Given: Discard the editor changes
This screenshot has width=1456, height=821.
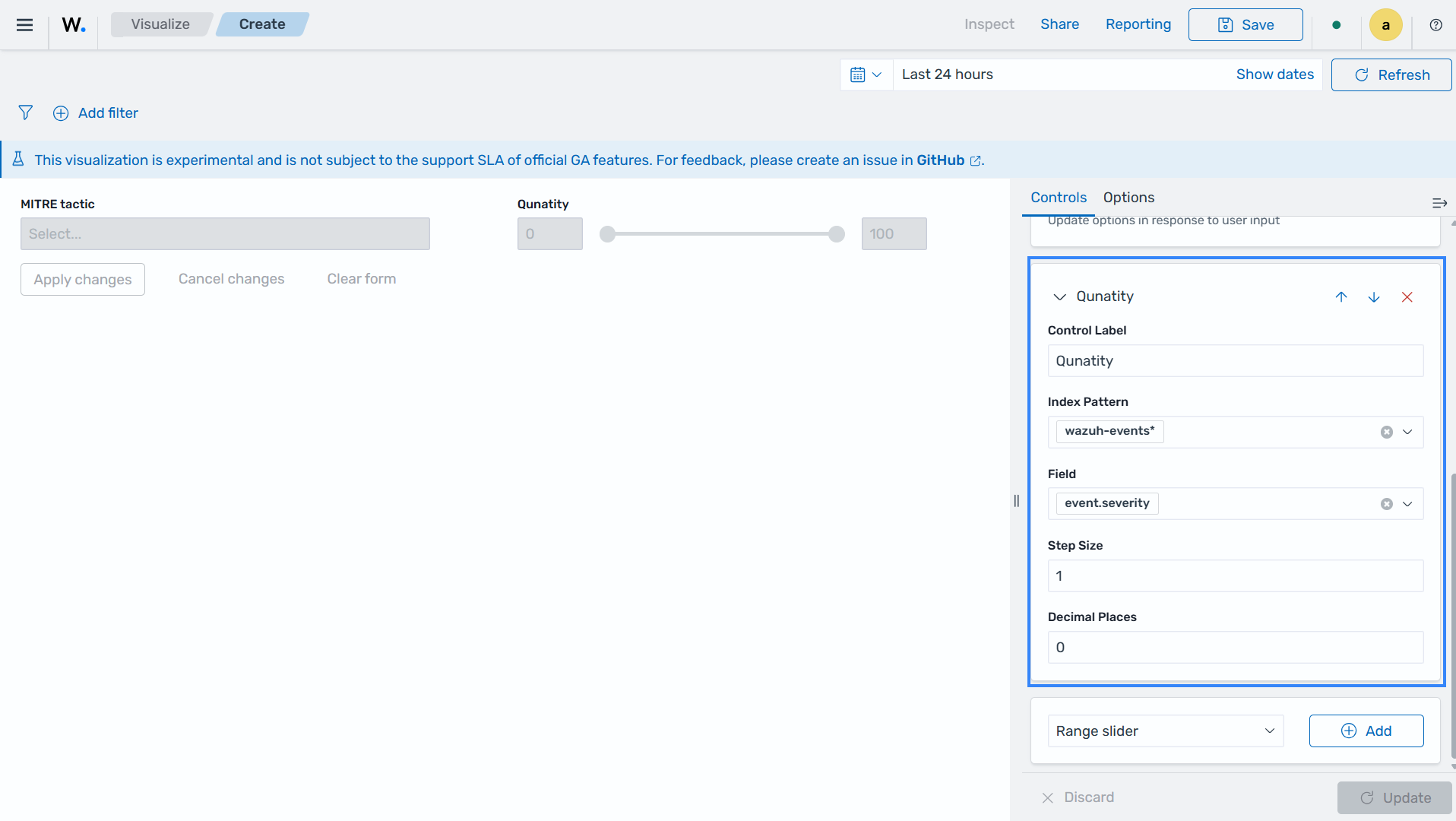Looking at the screenshot, I should pos(1078,797).
